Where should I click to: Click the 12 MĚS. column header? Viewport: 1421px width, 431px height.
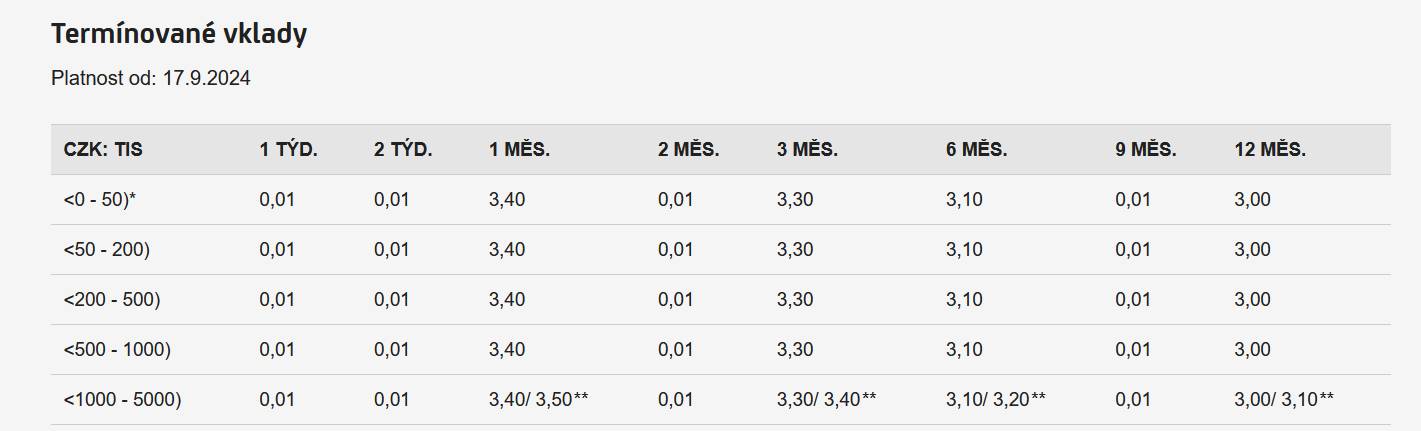1270,150
